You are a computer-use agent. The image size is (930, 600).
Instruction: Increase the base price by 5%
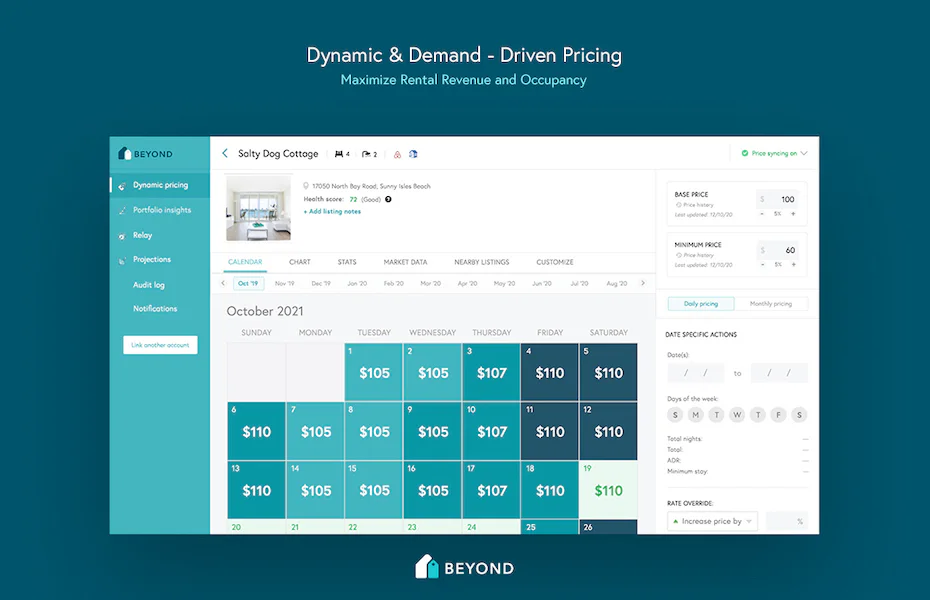(x=793, y=214)
